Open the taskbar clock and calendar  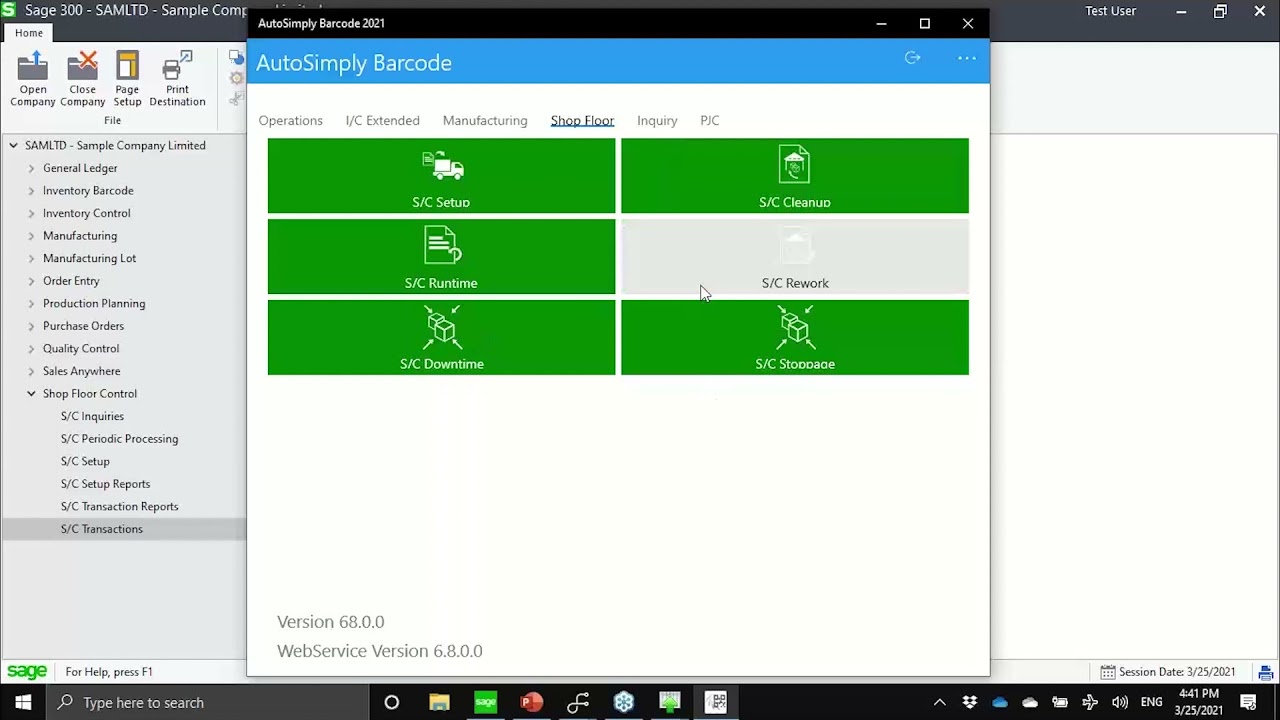click(1198, 702)
